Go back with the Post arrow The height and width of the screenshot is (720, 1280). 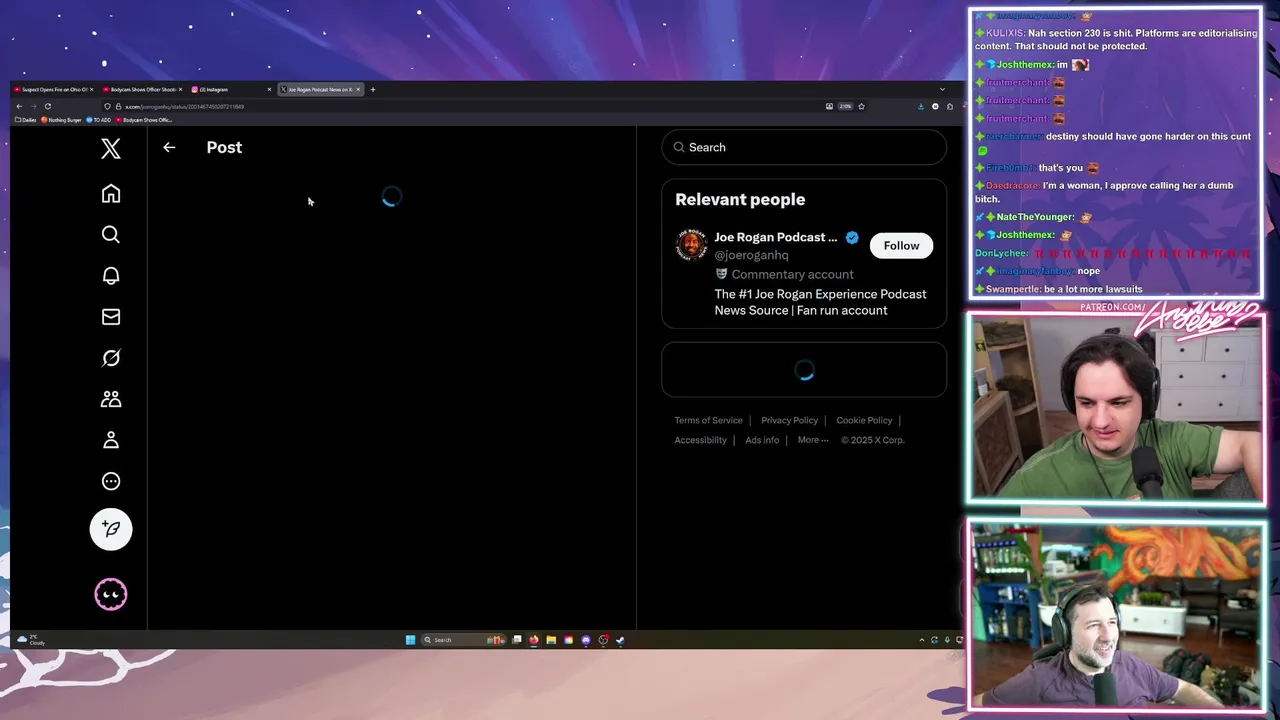pos(169,147)
